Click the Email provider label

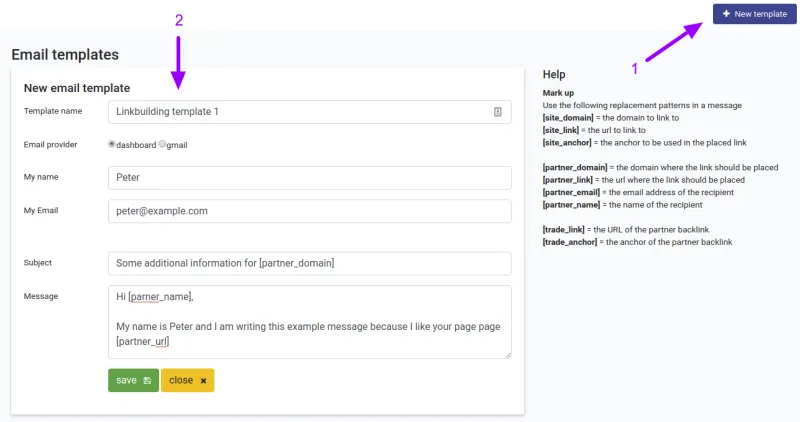[x=50, y=144]
